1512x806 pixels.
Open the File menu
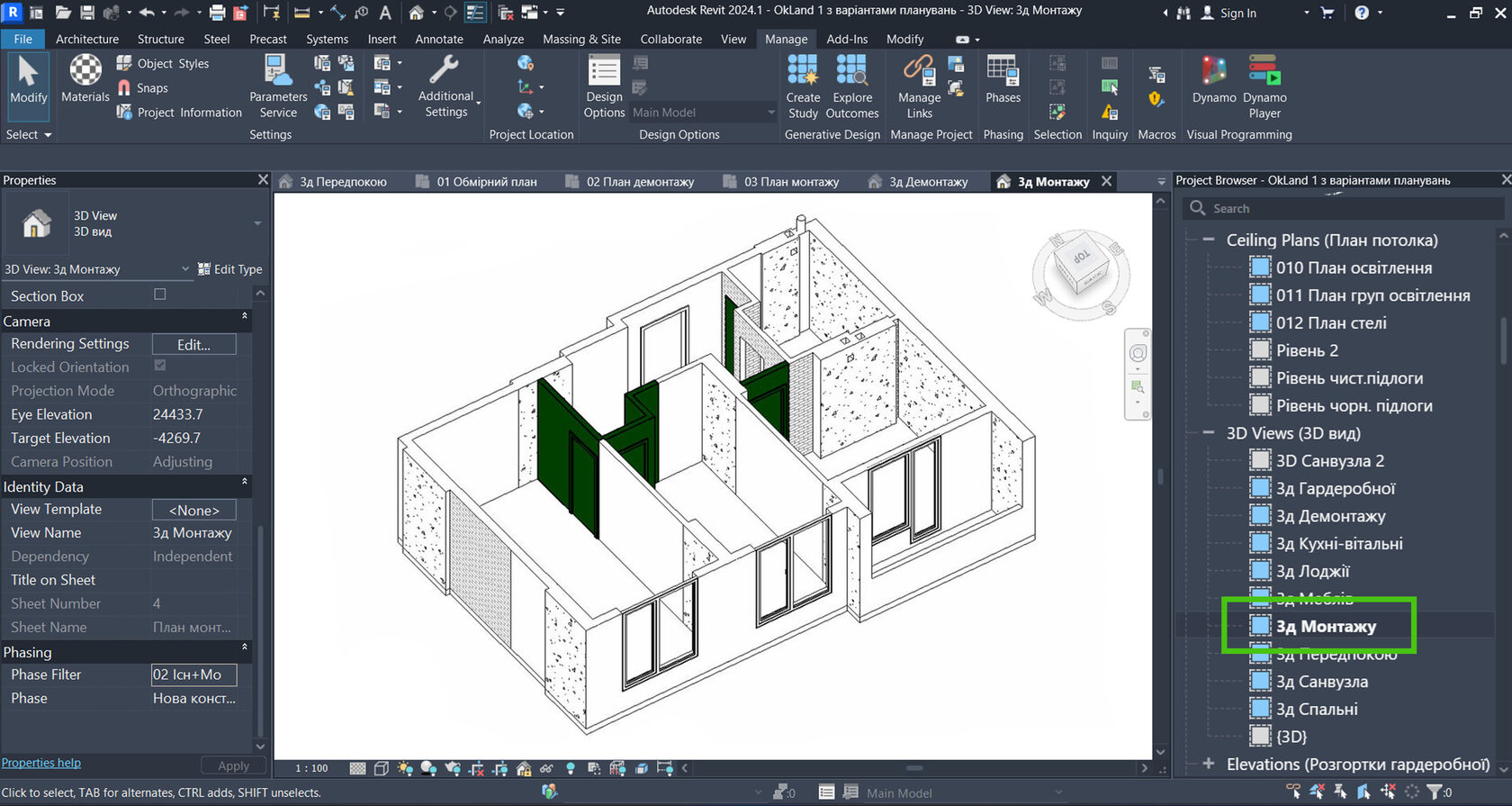(x=22, y=39)
